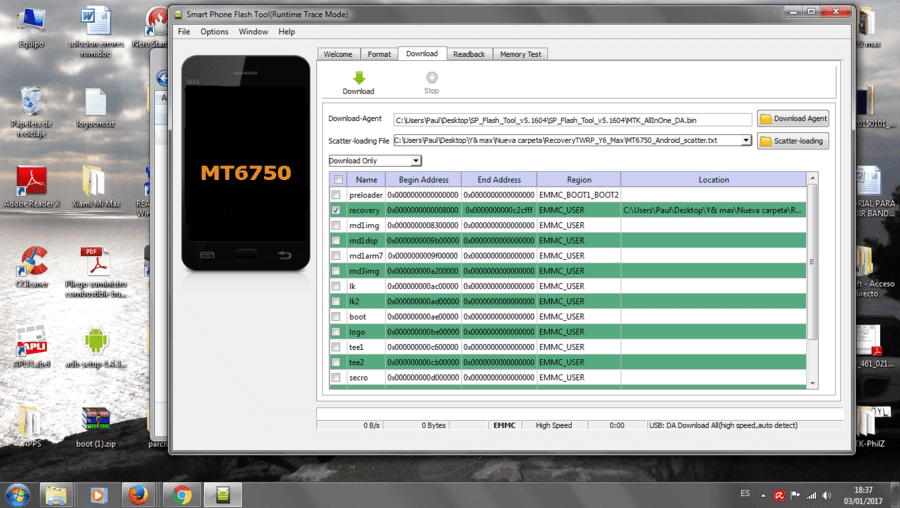Open File Explorer from taskbar
Screen dimensions: 900x508
(56, 495)
